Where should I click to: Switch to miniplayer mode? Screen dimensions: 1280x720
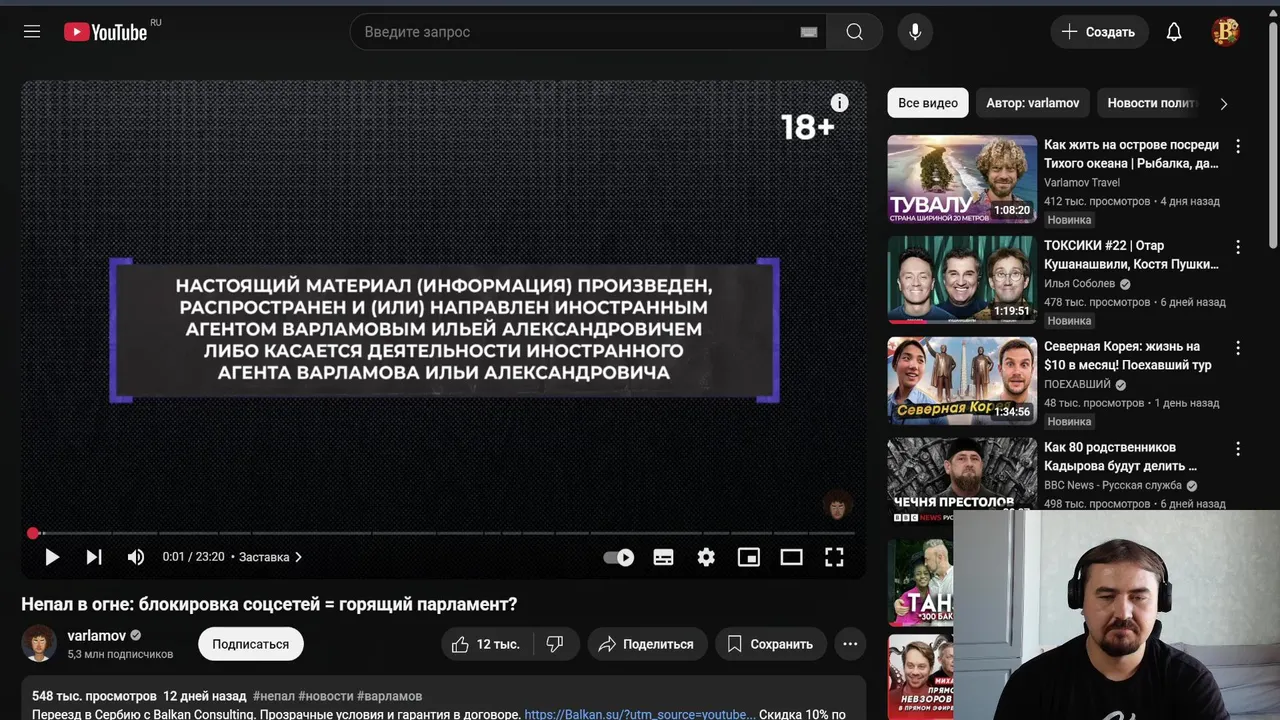coord(749,557)
